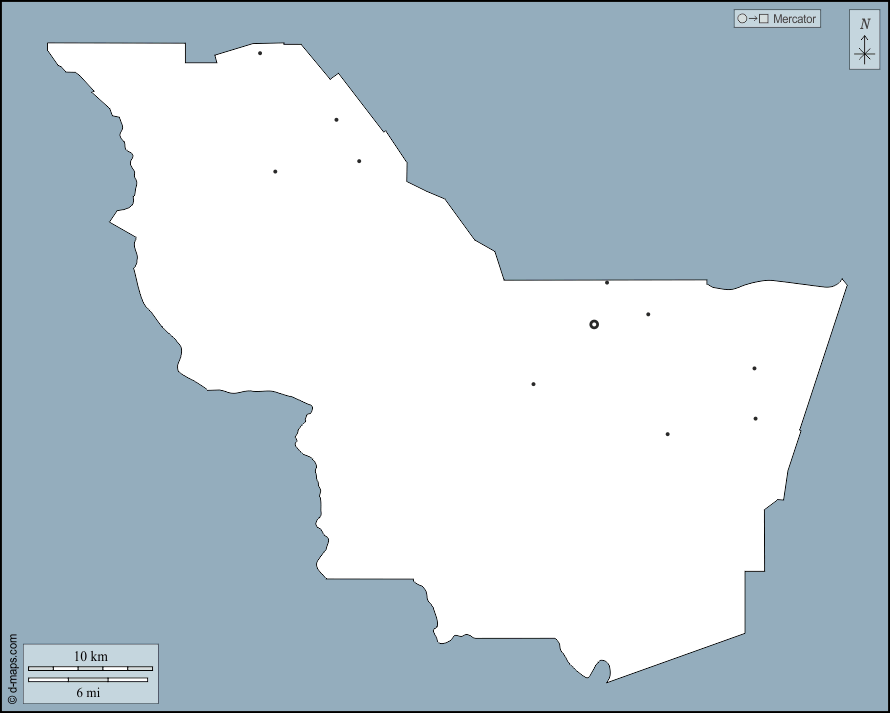The height and width of the screenshot is (713, 890).
Task: Select the northernmost city dot on the map
Action: (260, 53)
